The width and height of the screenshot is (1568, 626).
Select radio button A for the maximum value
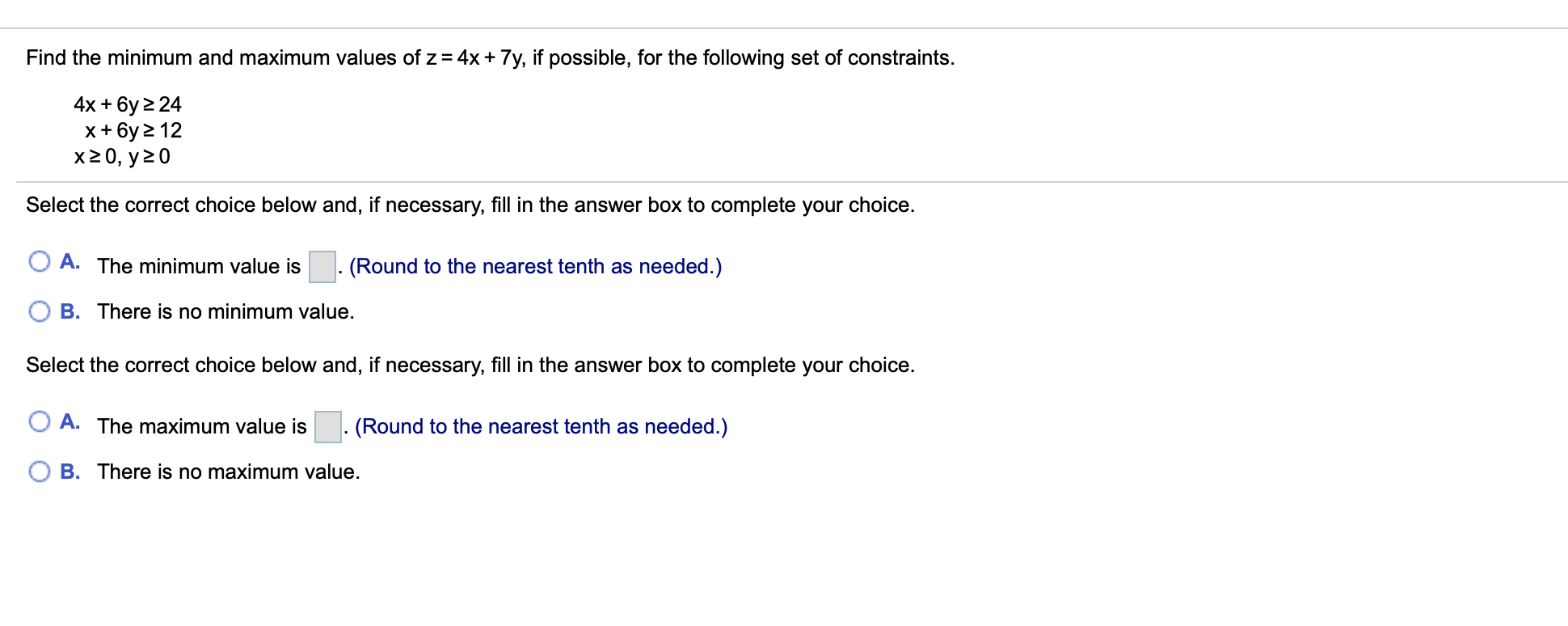pos(39,421)
